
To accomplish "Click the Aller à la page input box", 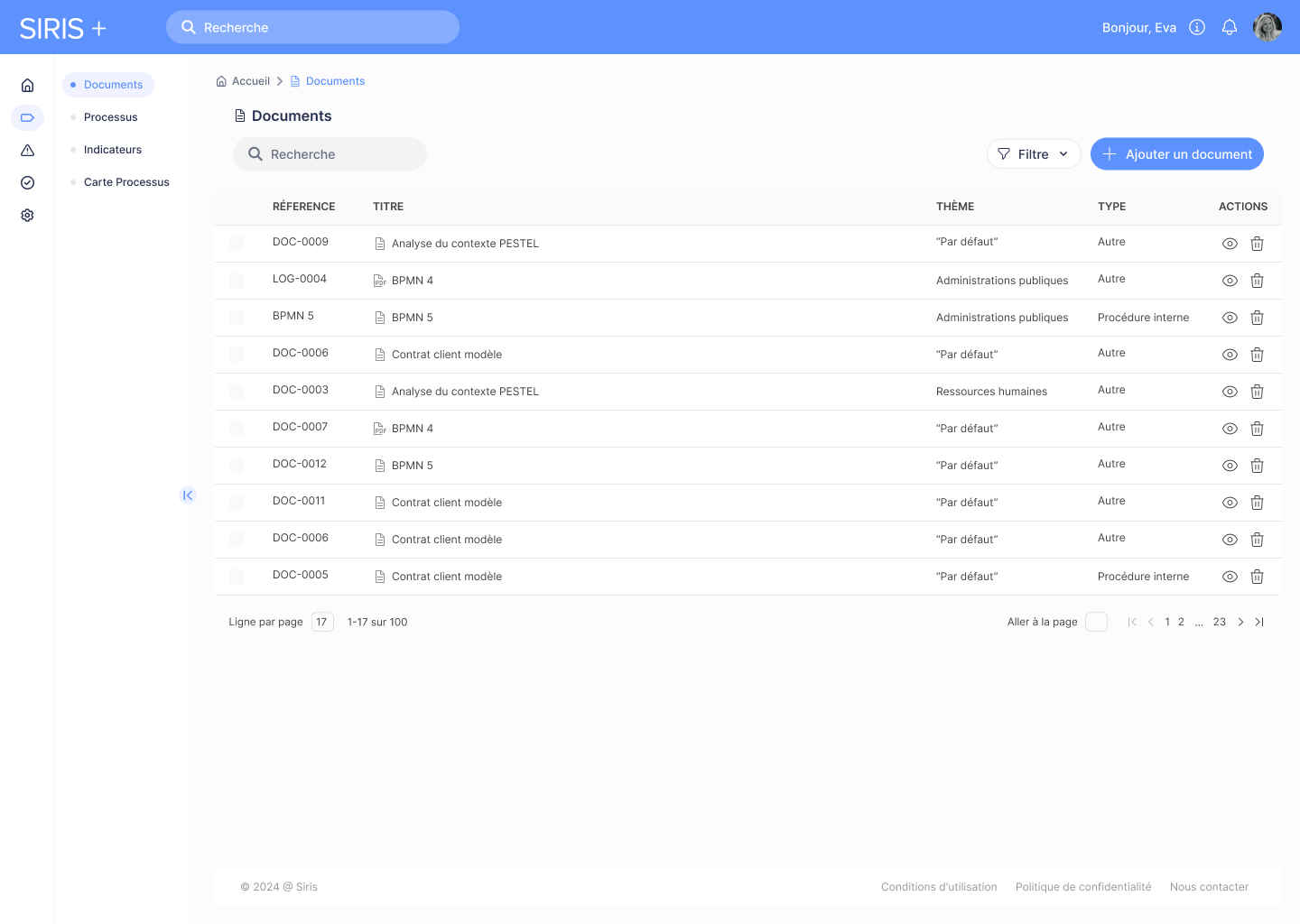I will 1096,622.
